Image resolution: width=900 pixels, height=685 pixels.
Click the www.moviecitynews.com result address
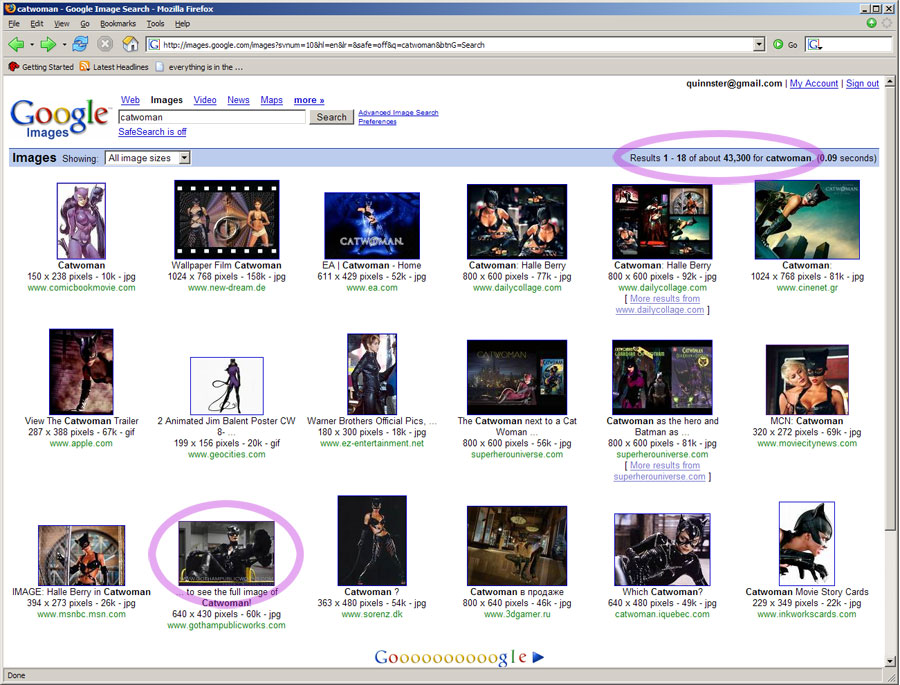point(807,443)
